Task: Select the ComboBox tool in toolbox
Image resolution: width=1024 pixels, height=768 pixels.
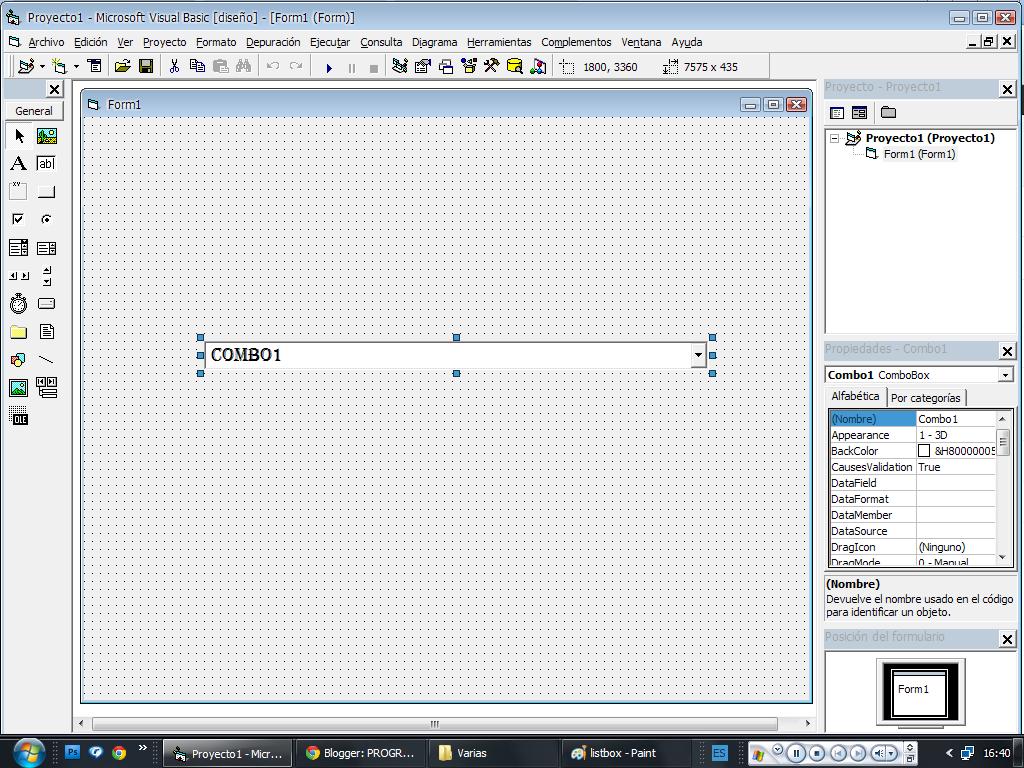Action: point(19,248)
